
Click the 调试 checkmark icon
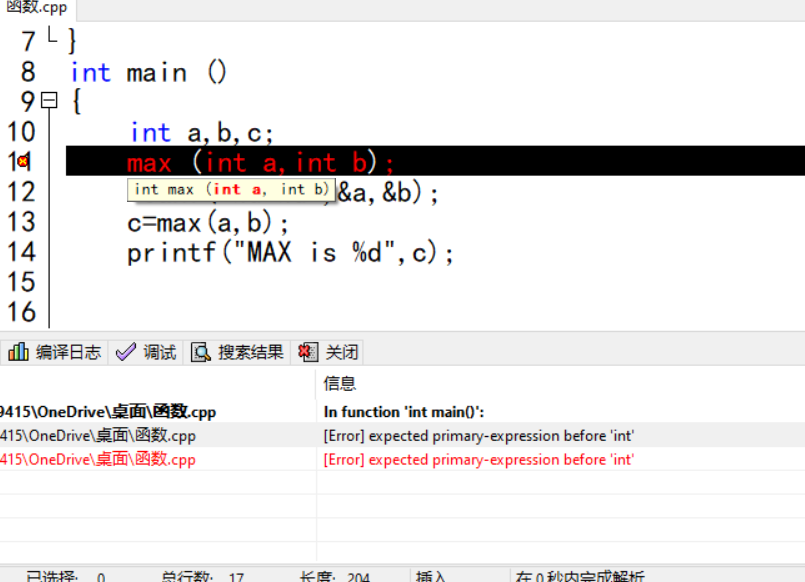126,352
